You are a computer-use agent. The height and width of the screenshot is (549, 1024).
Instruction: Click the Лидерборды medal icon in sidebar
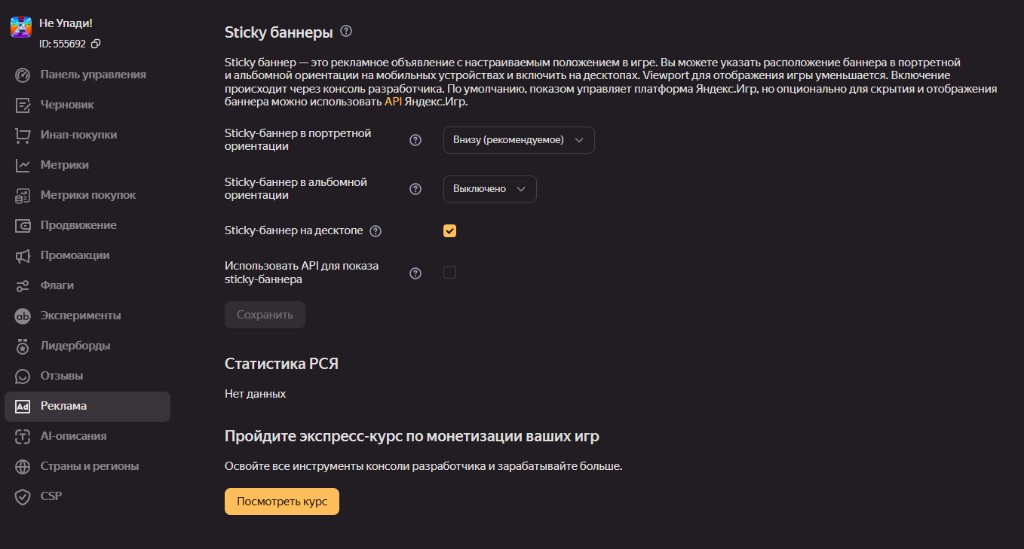23,346
